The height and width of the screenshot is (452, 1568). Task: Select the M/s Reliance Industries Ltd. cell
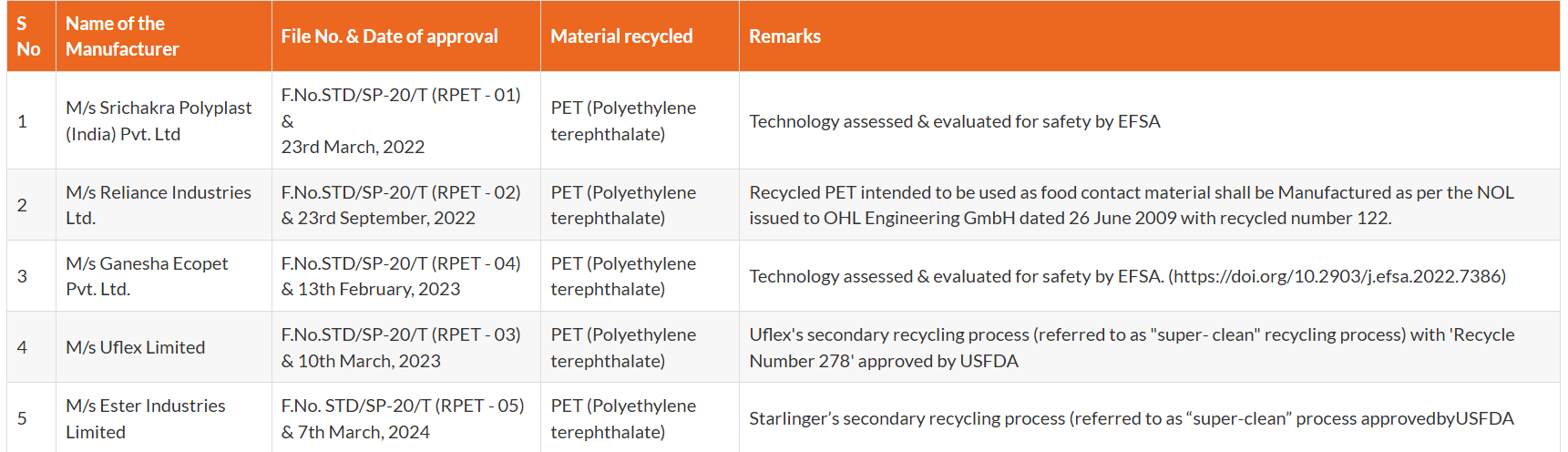pos(159,205)
